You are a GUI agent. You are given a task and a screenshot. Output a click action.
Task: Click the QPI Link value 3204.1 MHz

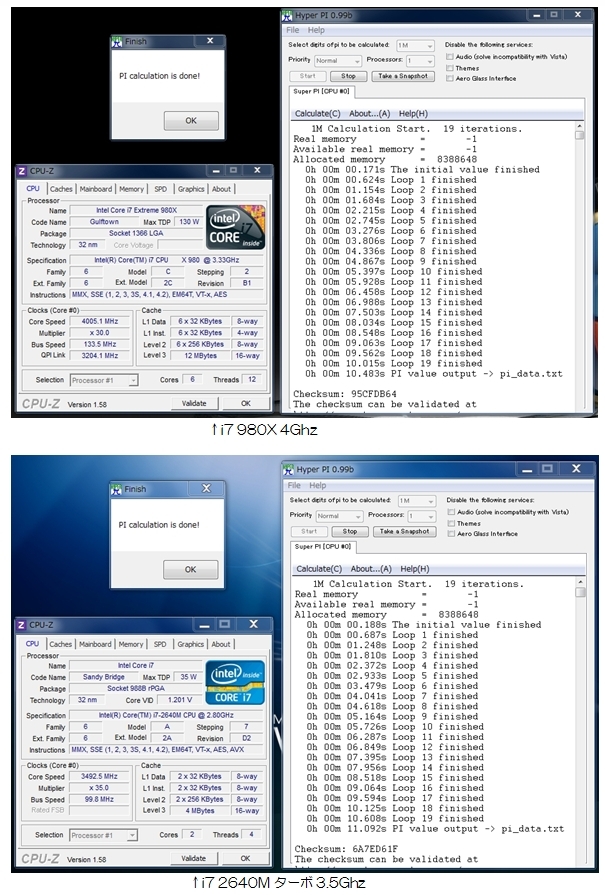click(x=100, y=355)
